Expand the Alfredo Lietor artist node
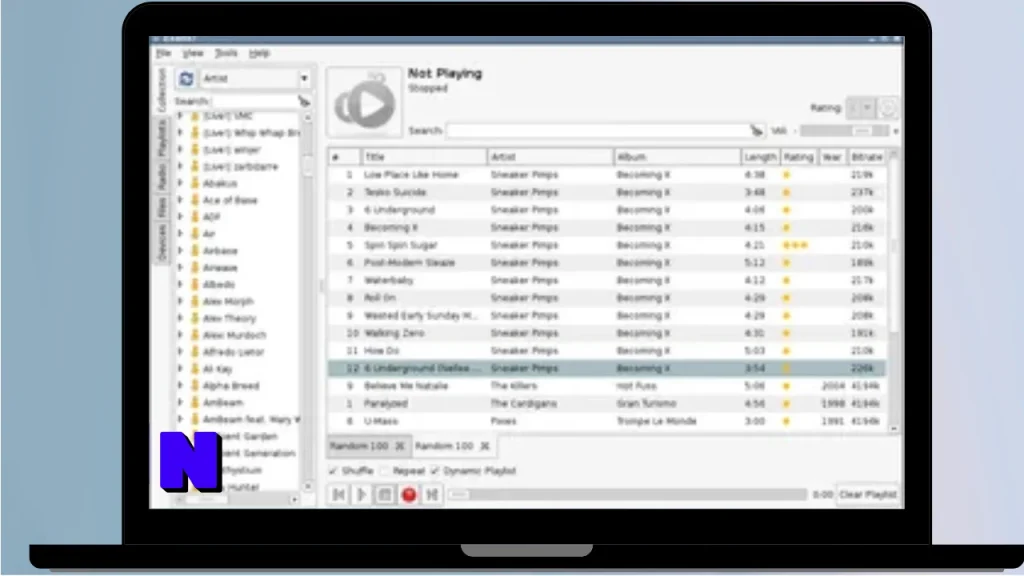Image resolution: width=1024 pixels, height=576 pixels. 180,352
